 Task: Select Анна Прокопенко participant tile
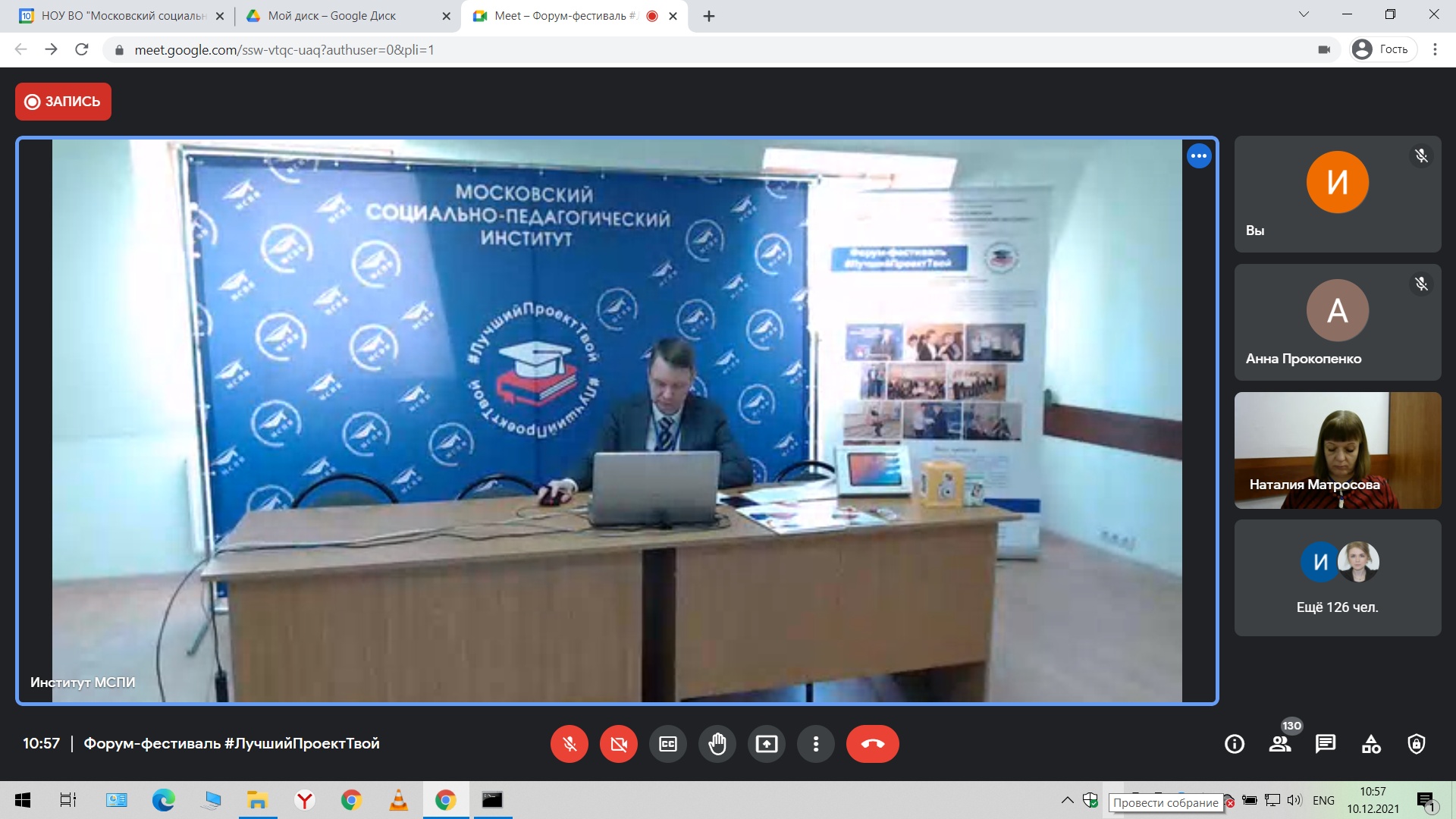tap(1338, 322)
